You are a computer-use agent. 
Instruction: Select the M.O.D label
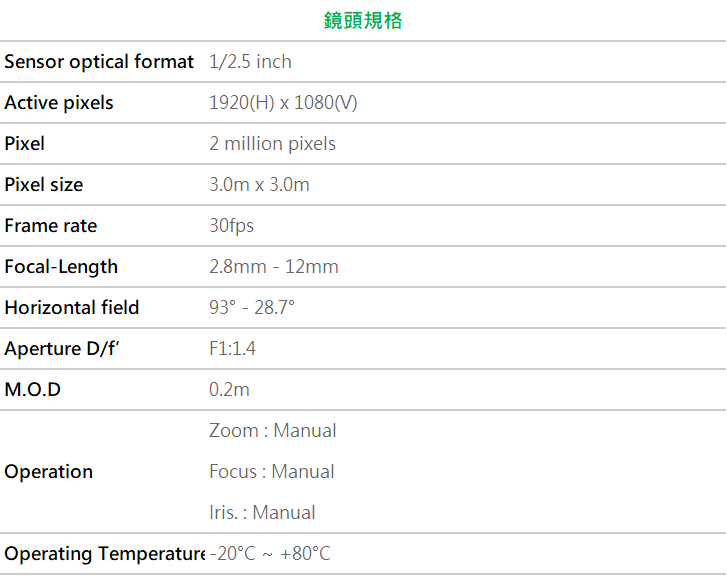pos(33,390)
